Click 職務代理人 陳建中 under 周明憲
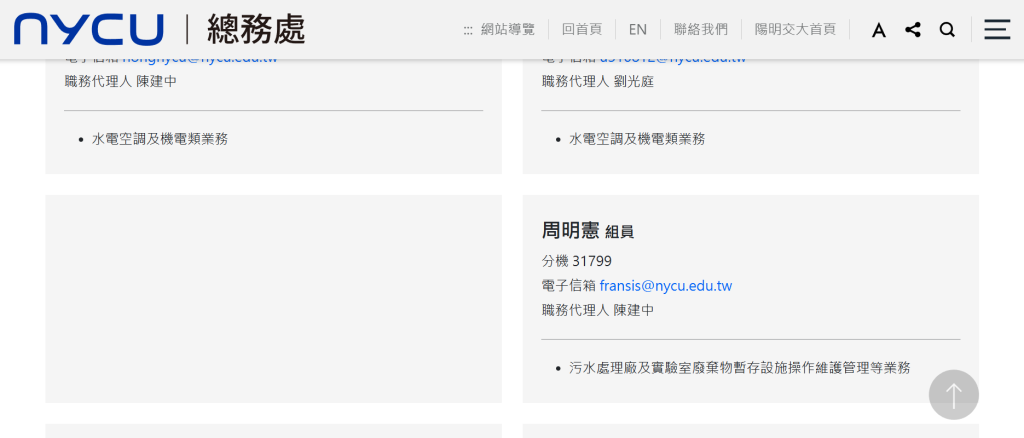 click(598, 310)
